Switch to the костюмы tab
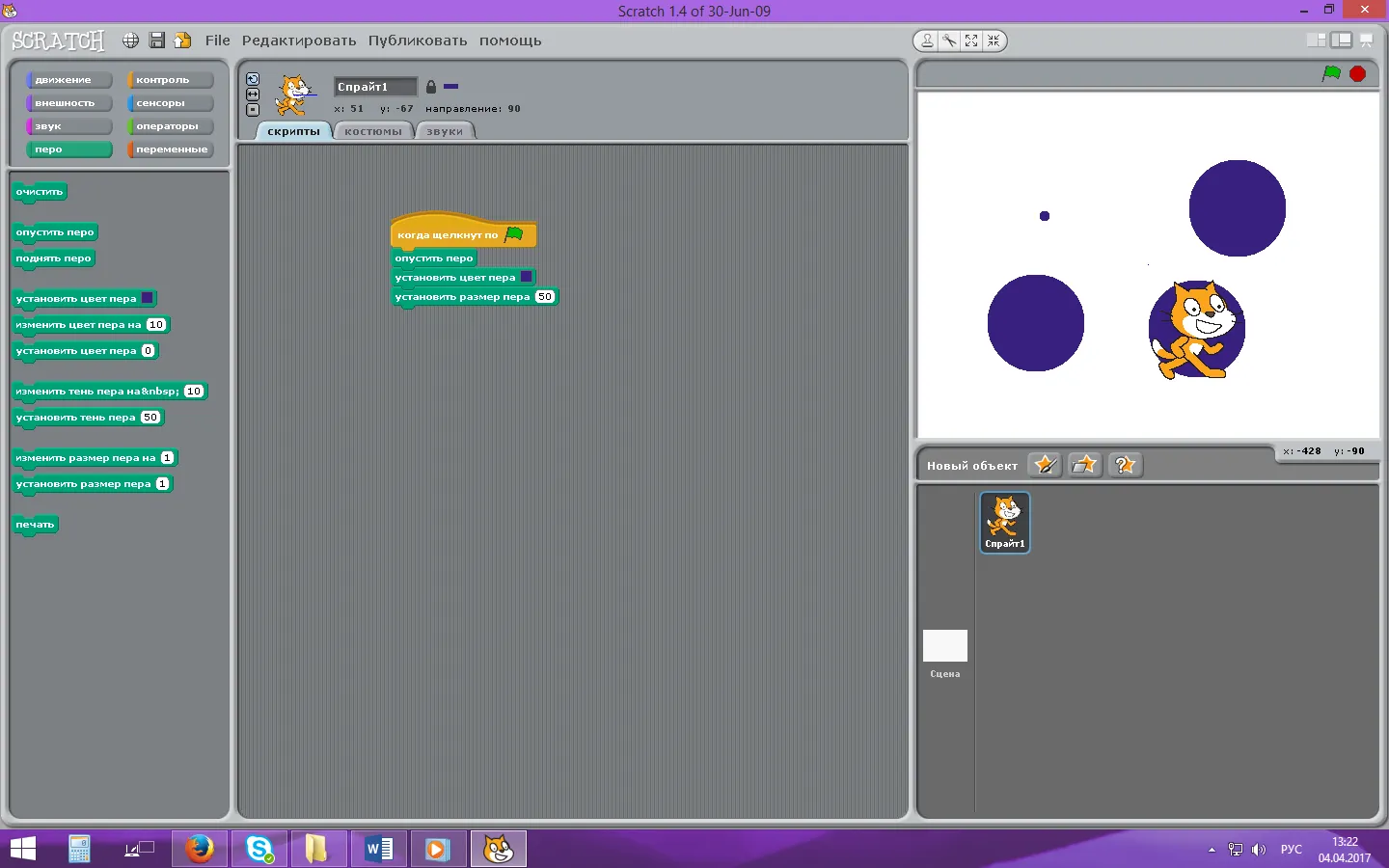1389x868 pixels. click(x=373, y=131)
